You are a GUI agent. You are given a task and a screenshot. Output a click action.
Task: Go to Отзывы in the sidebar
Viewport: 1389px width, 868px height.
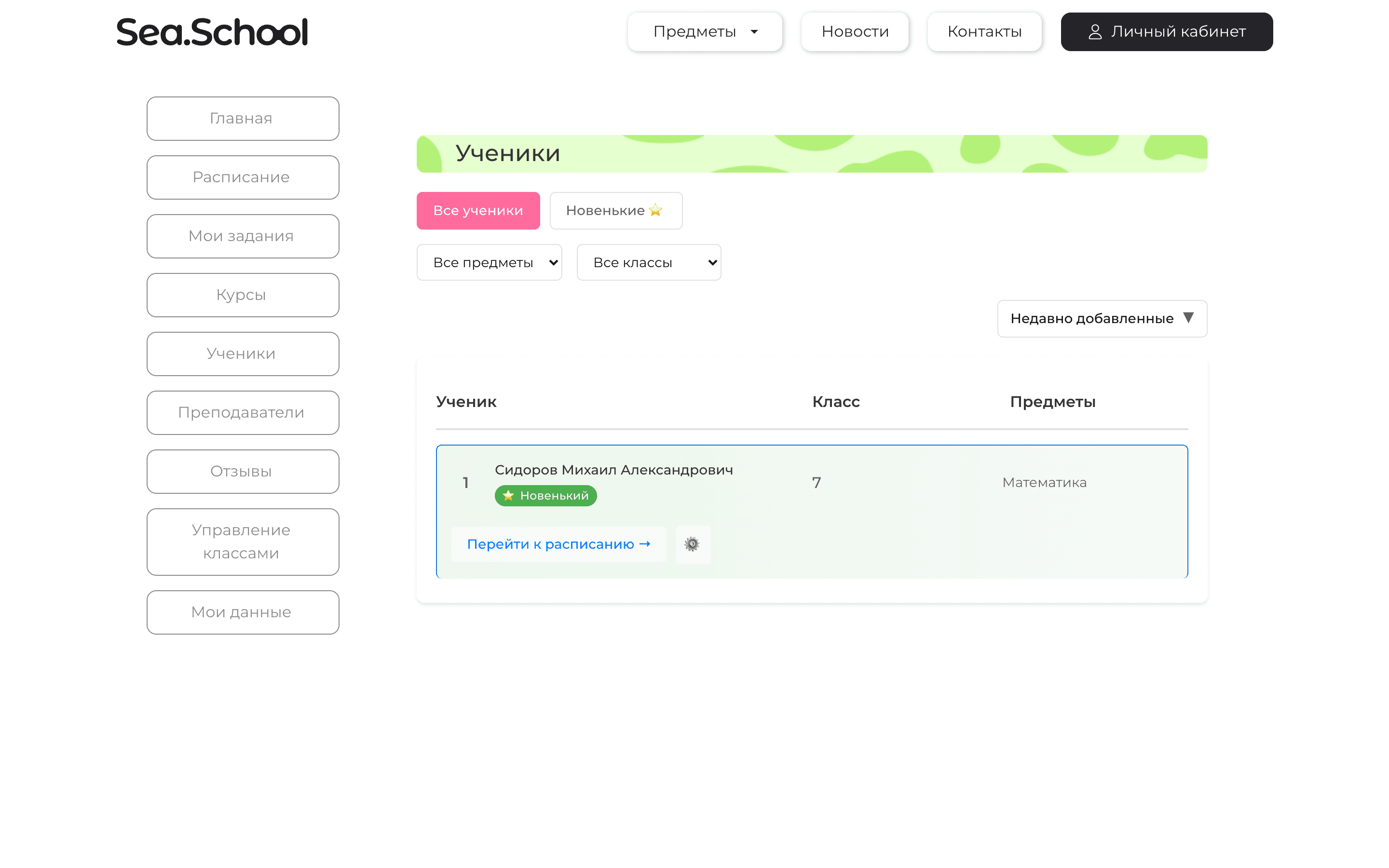pos(243,471)
